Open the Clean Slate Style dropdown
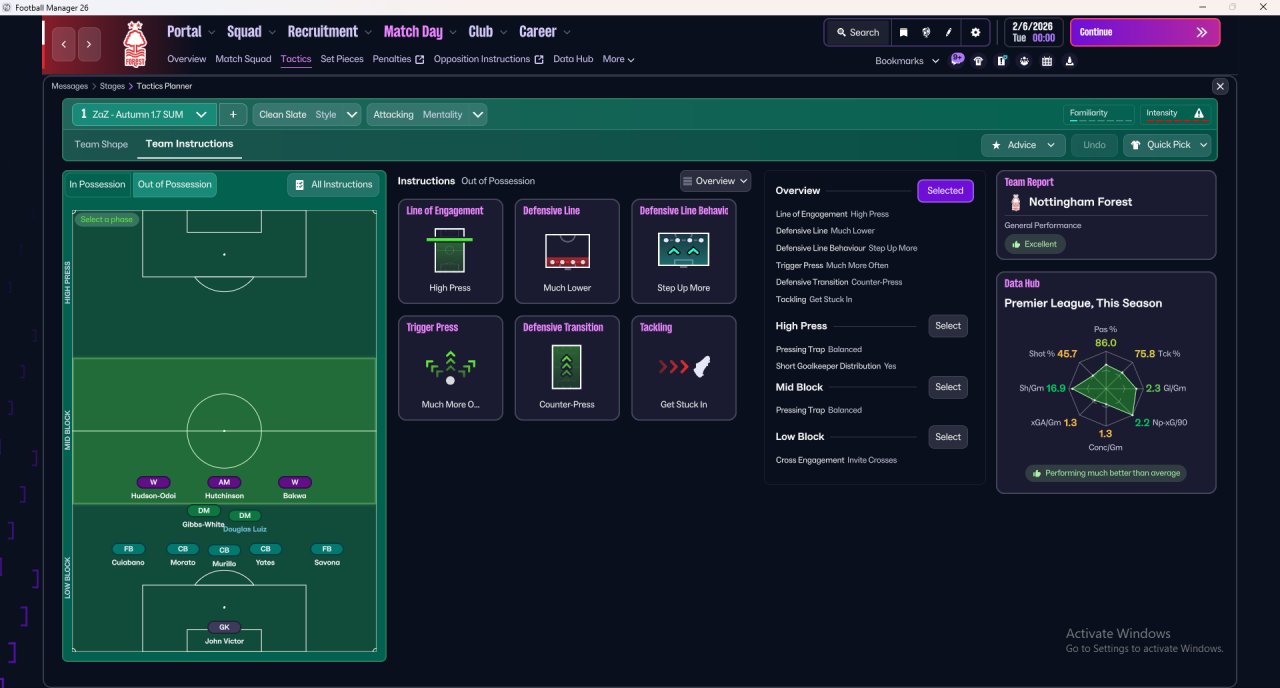 (307, 115)
